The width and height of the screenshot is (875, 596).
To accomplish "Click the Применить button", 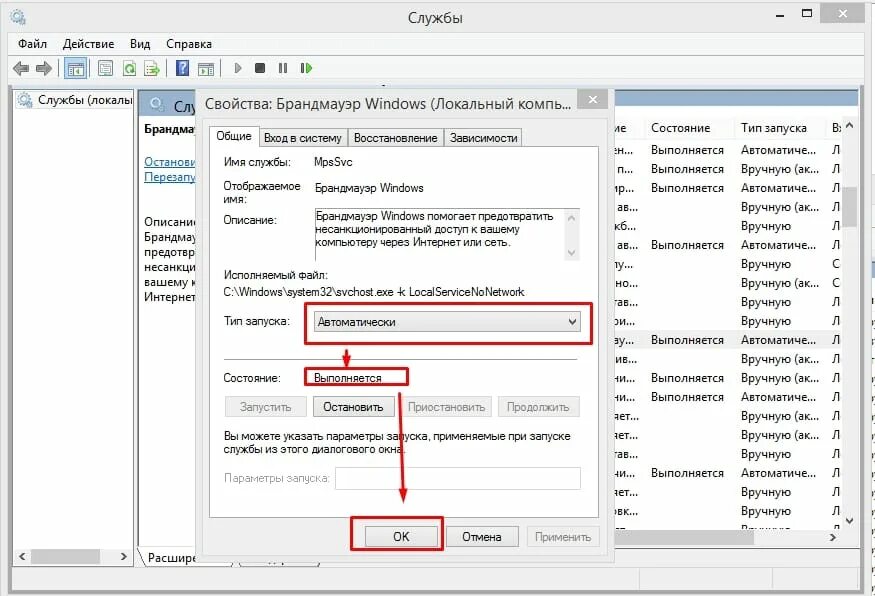I will click(562, 536).
